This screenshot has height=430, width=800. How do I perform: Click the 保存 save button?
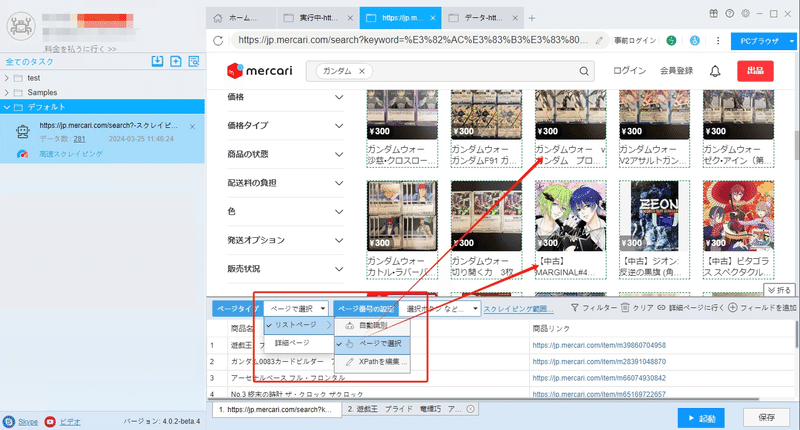[x=766, y=417]
